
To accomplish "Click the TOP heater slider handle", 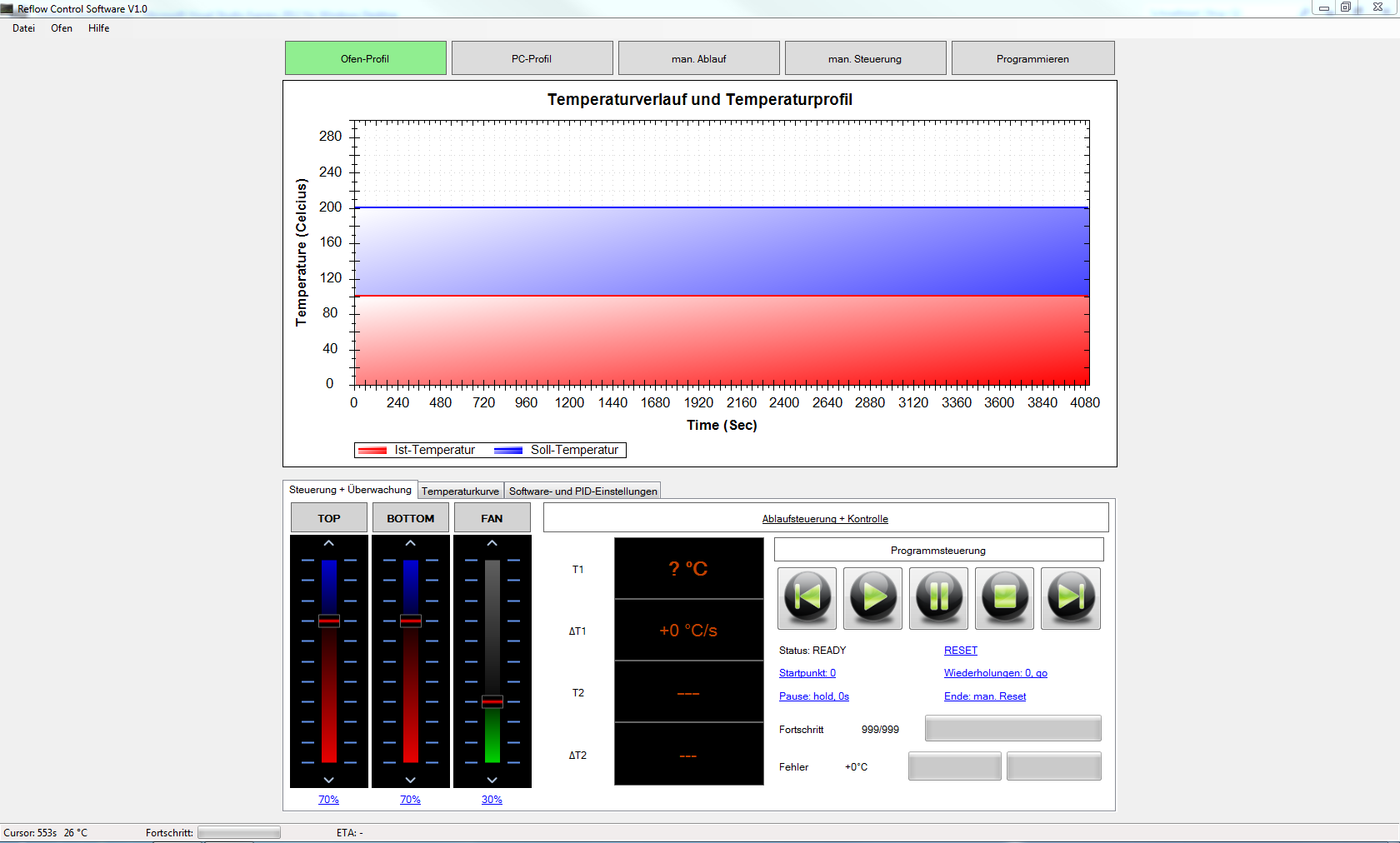I will [329, 621].
